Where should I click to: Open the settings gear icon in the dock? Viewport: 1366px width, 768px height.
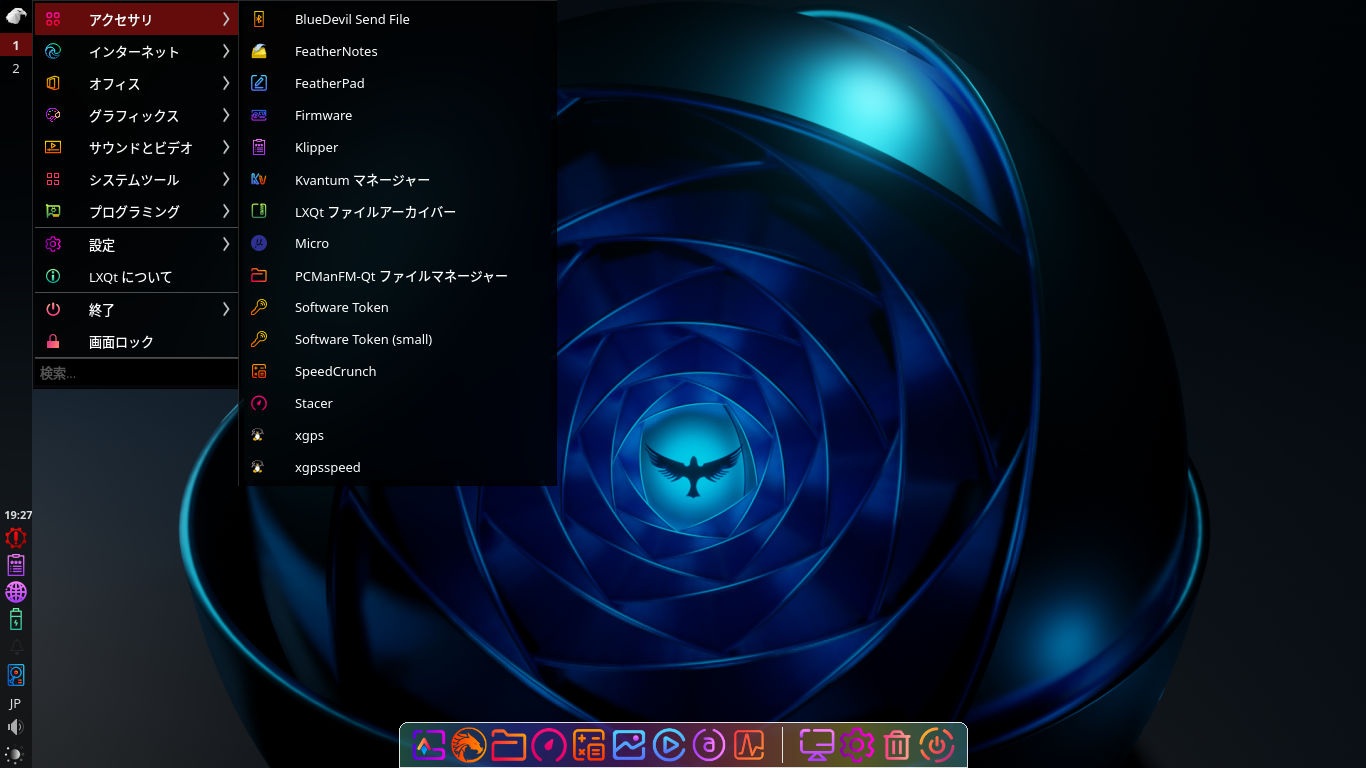point(857,745)
